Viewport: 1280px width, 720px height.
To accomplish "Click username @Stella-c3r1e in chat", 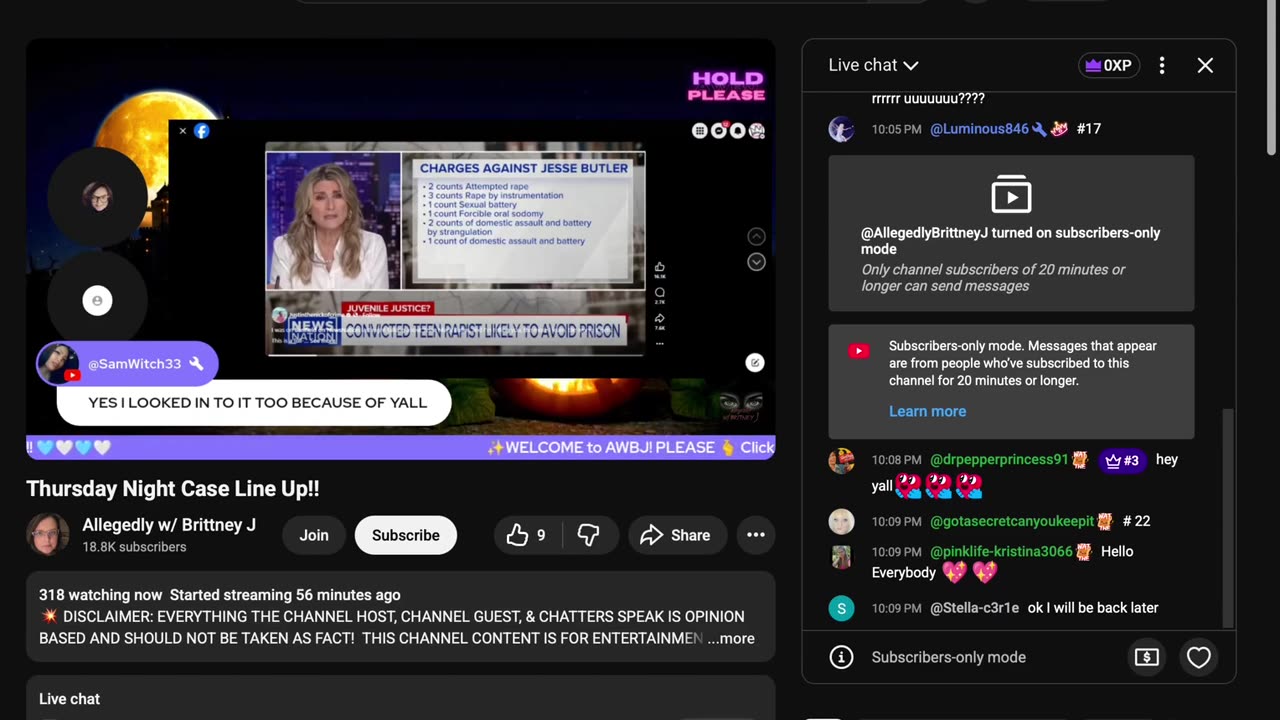I will 975,608.
